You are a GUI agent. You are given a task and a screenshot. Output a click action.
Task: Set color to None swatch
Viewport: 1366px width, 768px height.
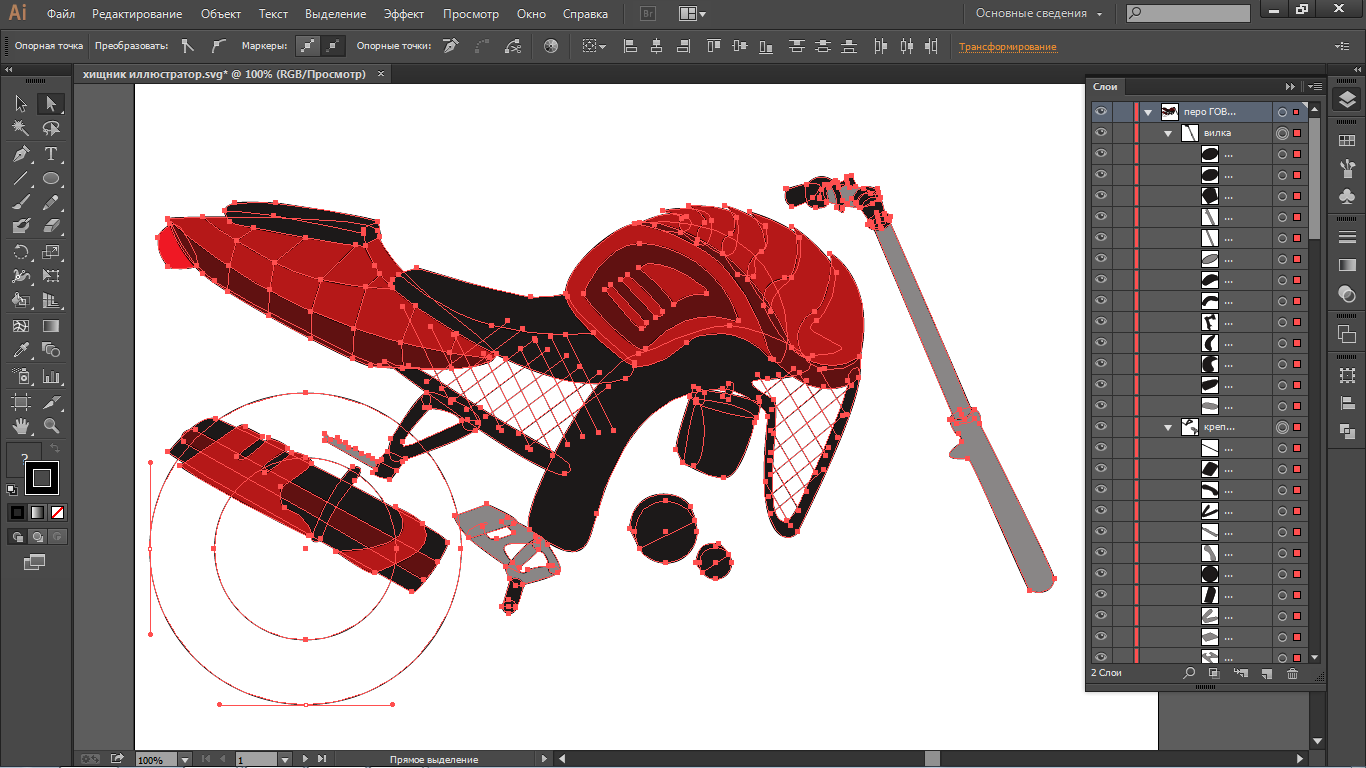[x=57, y=513]
